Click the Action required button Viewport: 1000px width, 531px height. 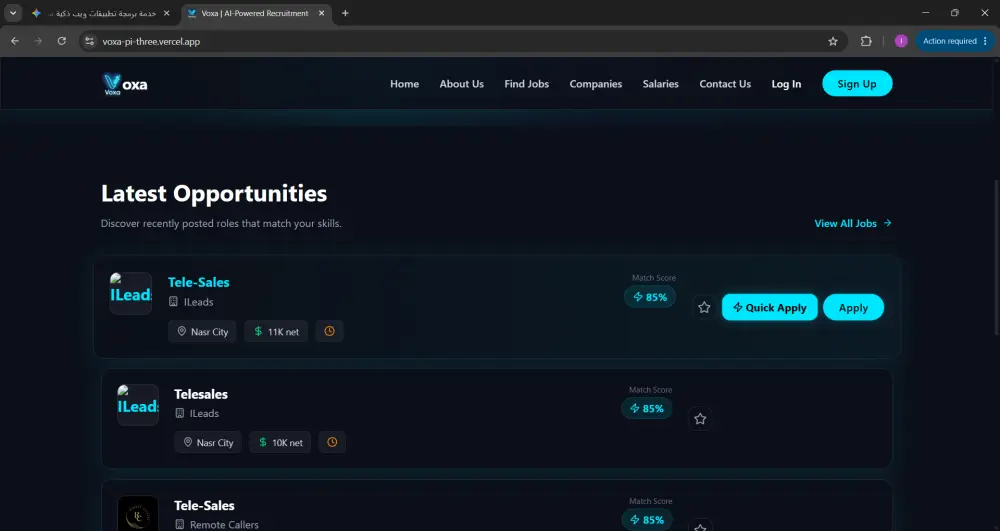(x=955, y=41)
